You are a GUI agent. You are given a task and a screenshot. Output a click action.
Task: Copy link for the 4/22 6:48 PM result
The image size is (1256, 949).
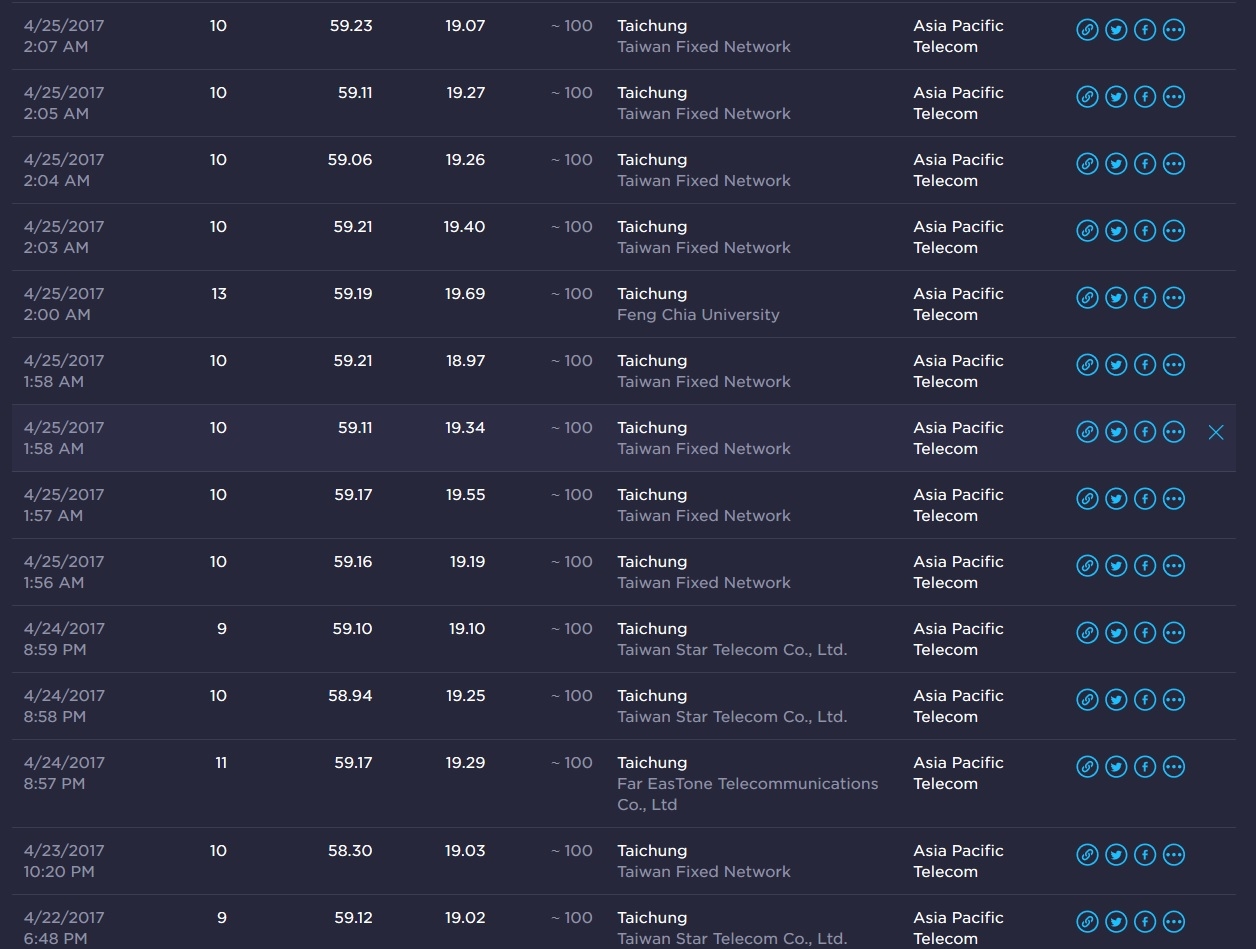[1087, 922]
